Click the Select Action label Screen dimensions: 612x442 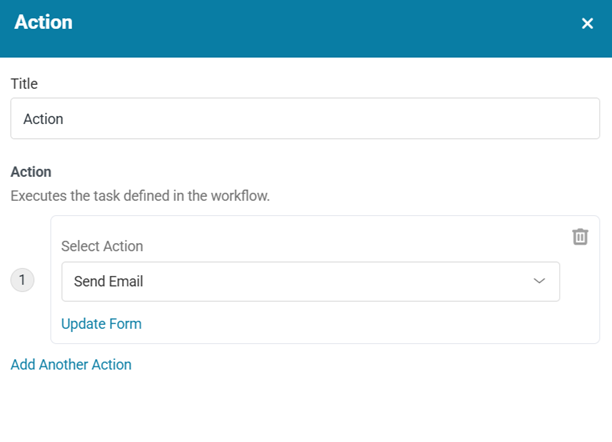click(102, 246)
